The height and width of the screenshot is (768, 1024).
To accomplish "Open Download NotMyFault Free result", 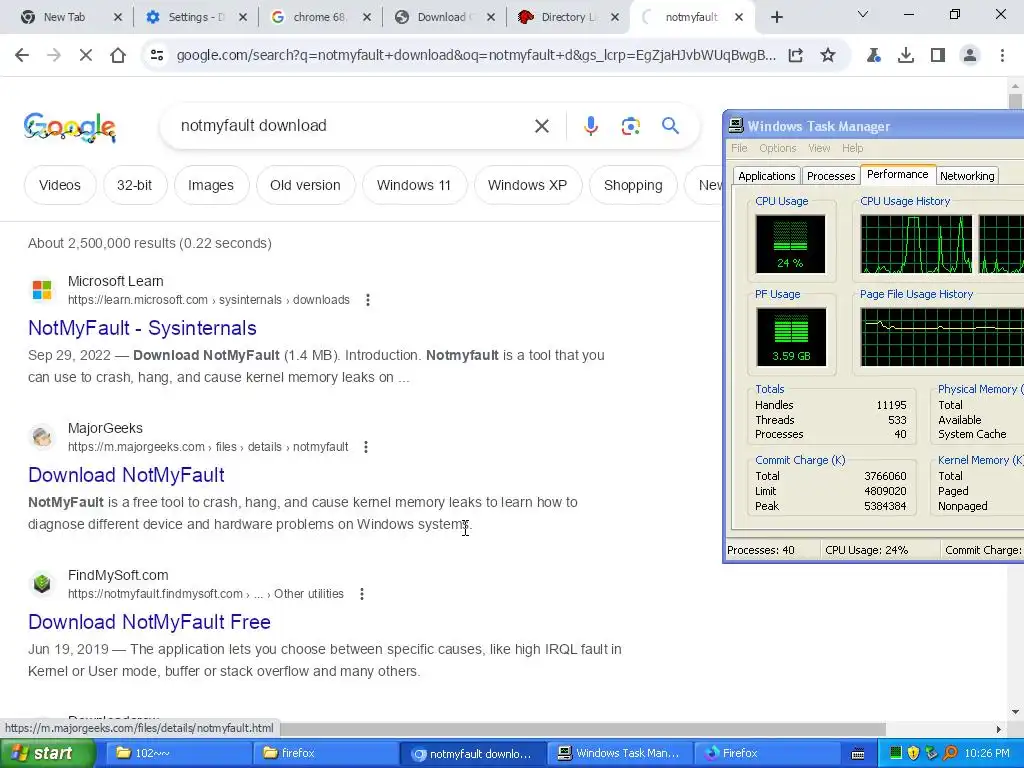I will (150, 622).
